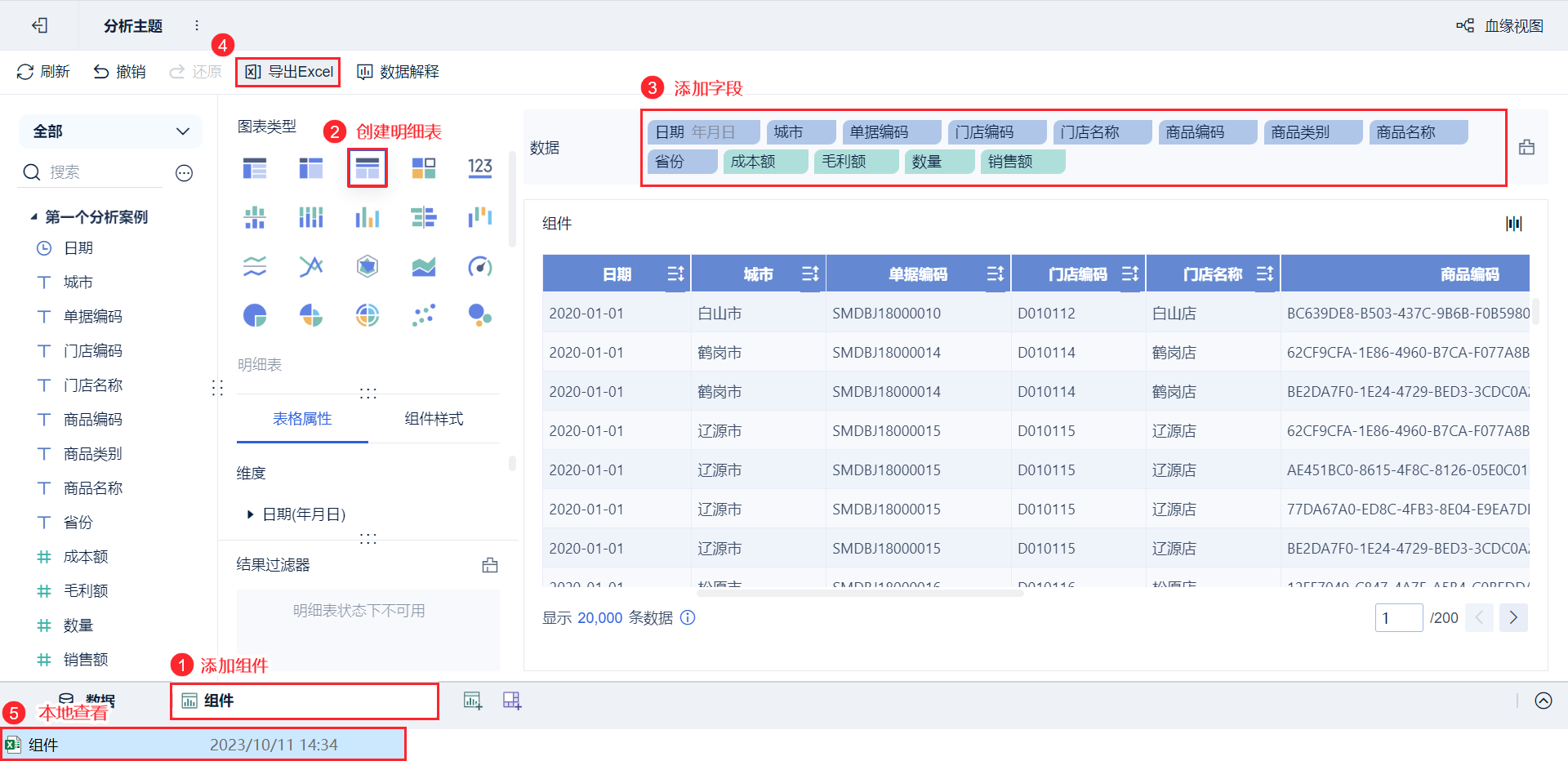Viewport: 1568px width, 761px height.
Task: Choose the partitioned column chart icon
Action: (255, 217)
